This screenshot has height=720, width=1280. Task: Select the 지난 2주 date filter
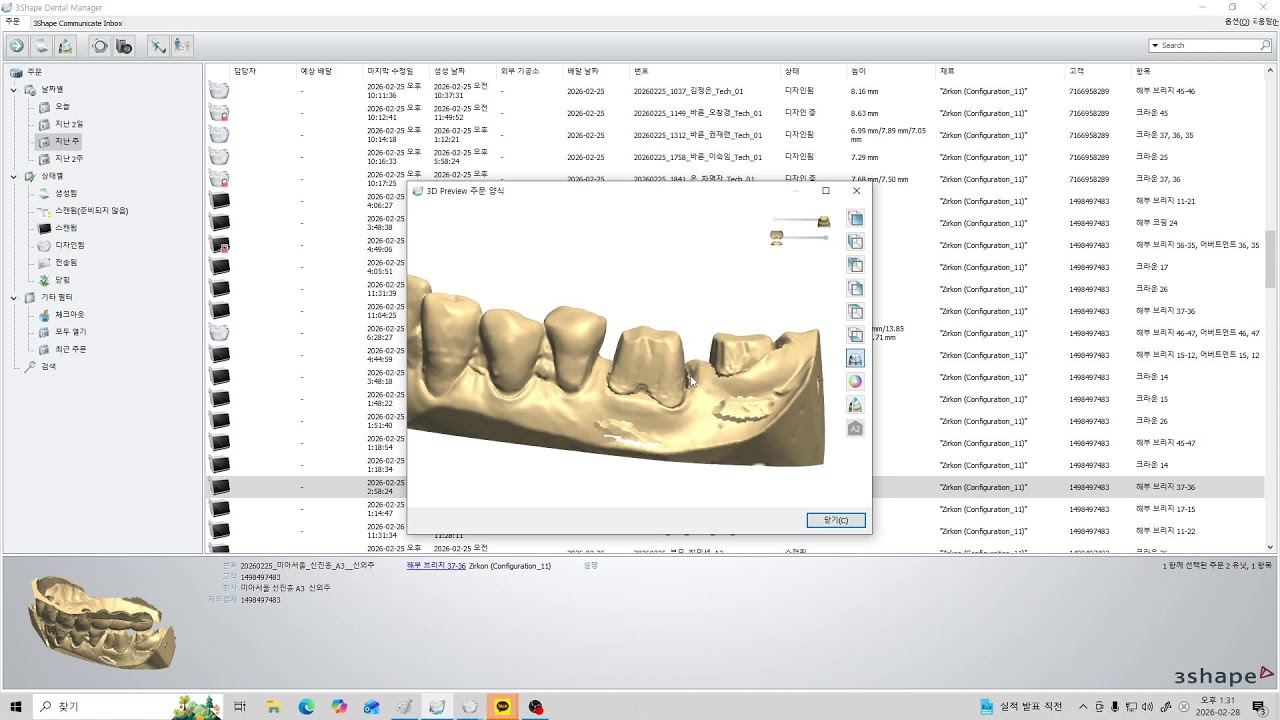point(69,159)
